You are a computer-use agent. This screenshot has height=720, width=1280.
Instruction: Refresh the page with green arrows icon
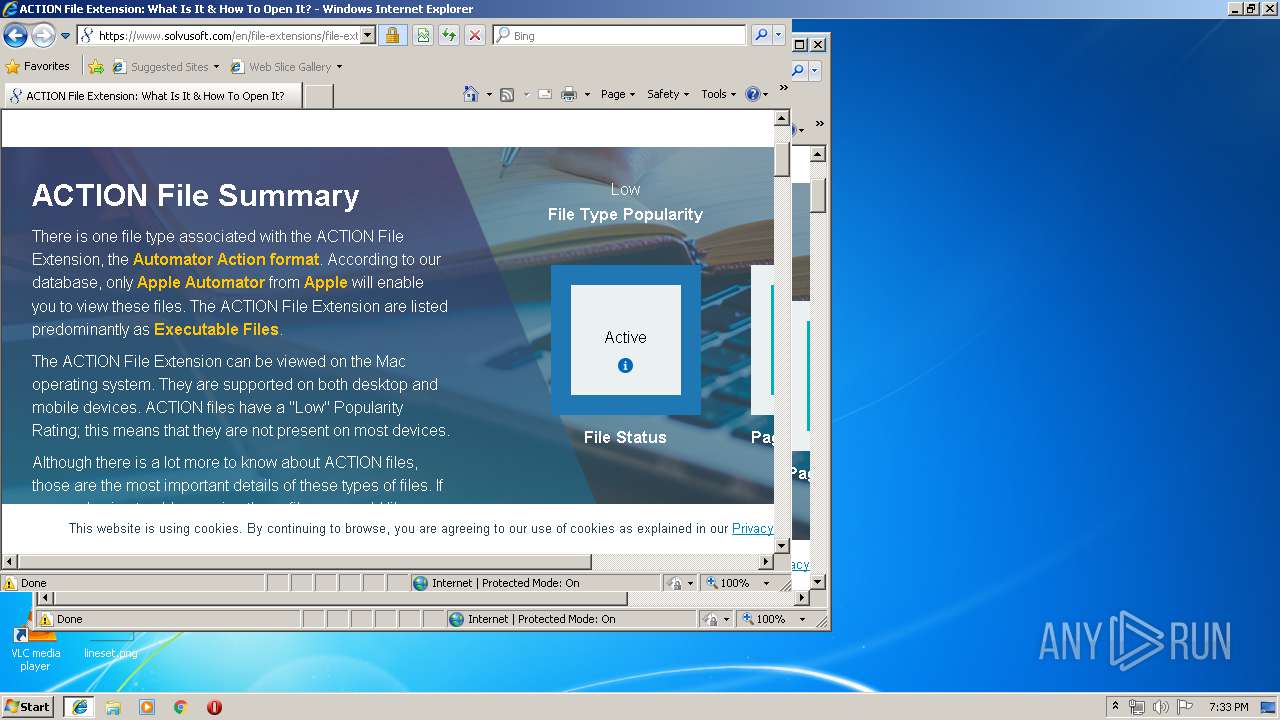click(x=449, y=35)
